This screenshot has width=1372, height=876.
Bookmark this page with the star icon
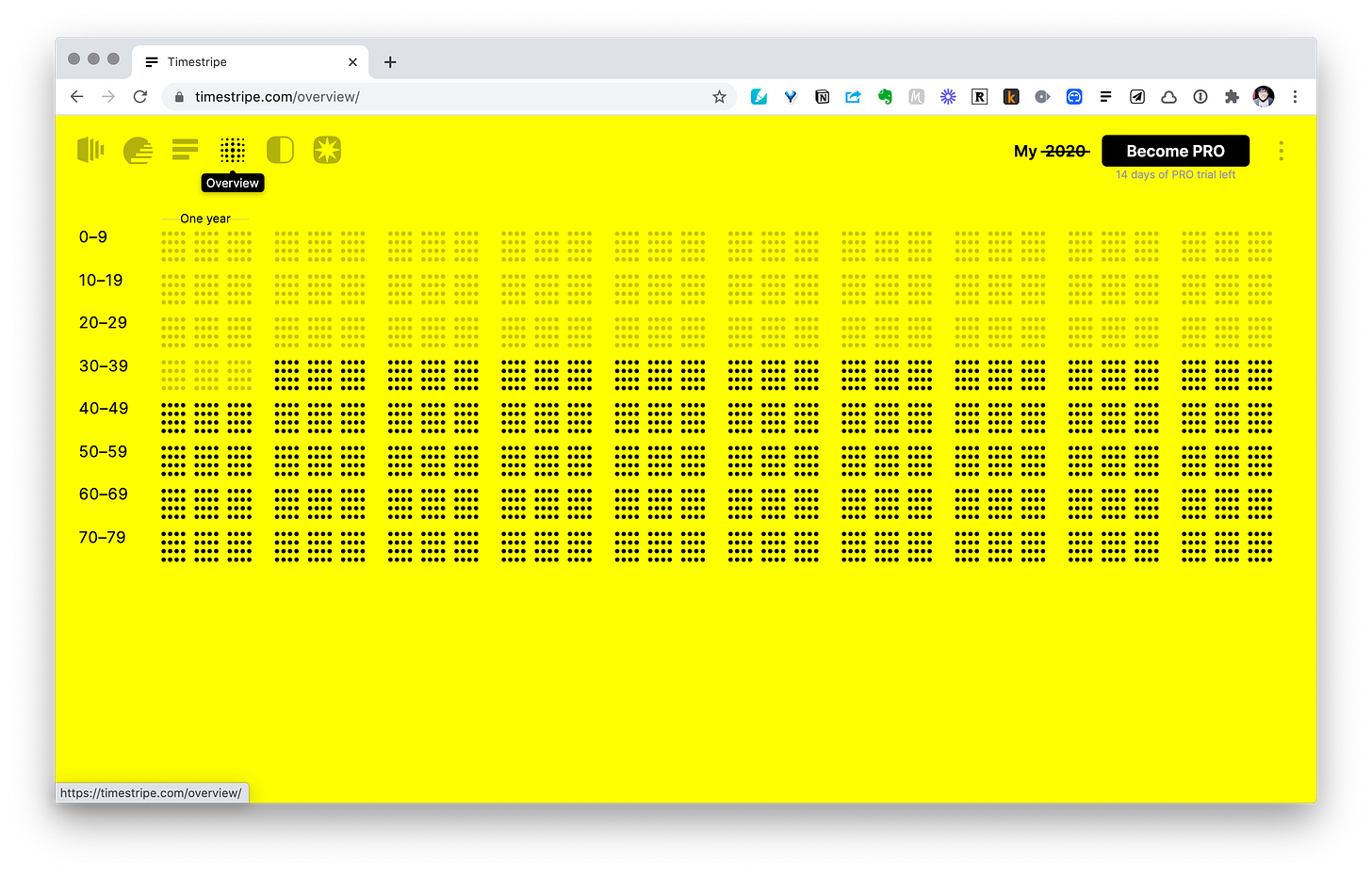tap(719, 96)
